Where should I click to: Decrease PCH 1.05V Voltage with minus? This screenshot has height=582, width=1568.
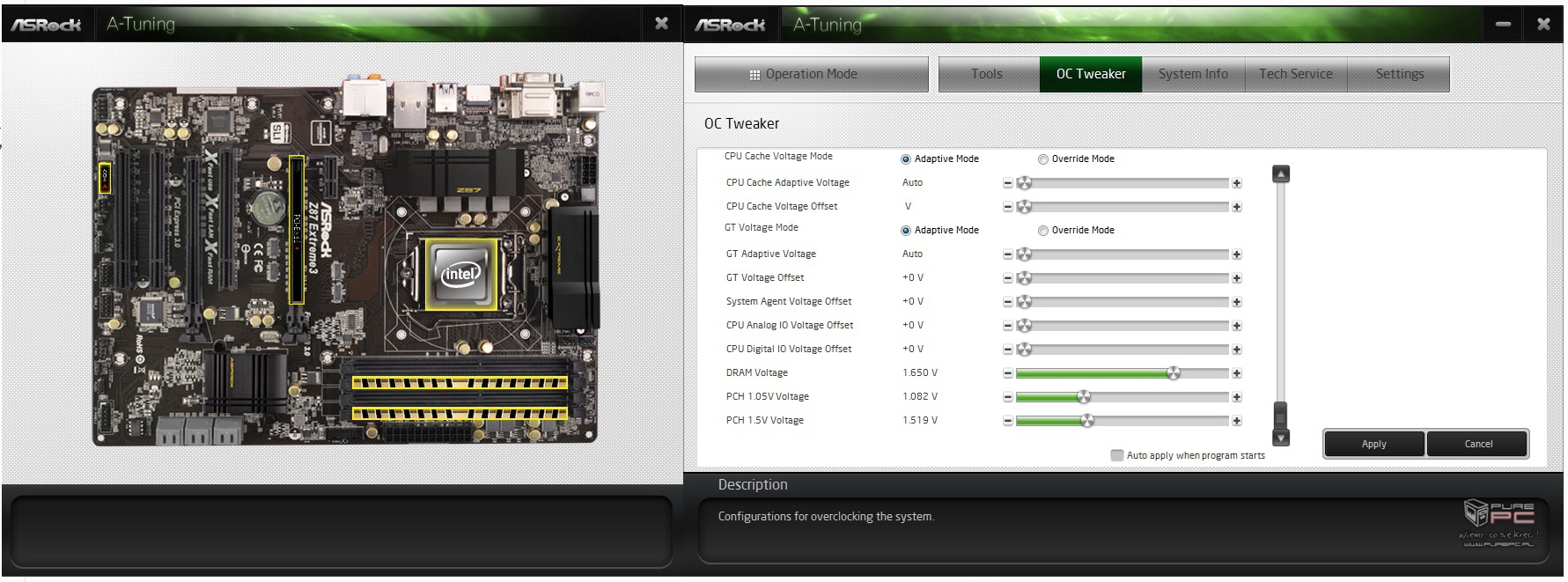click(1008, 397)
